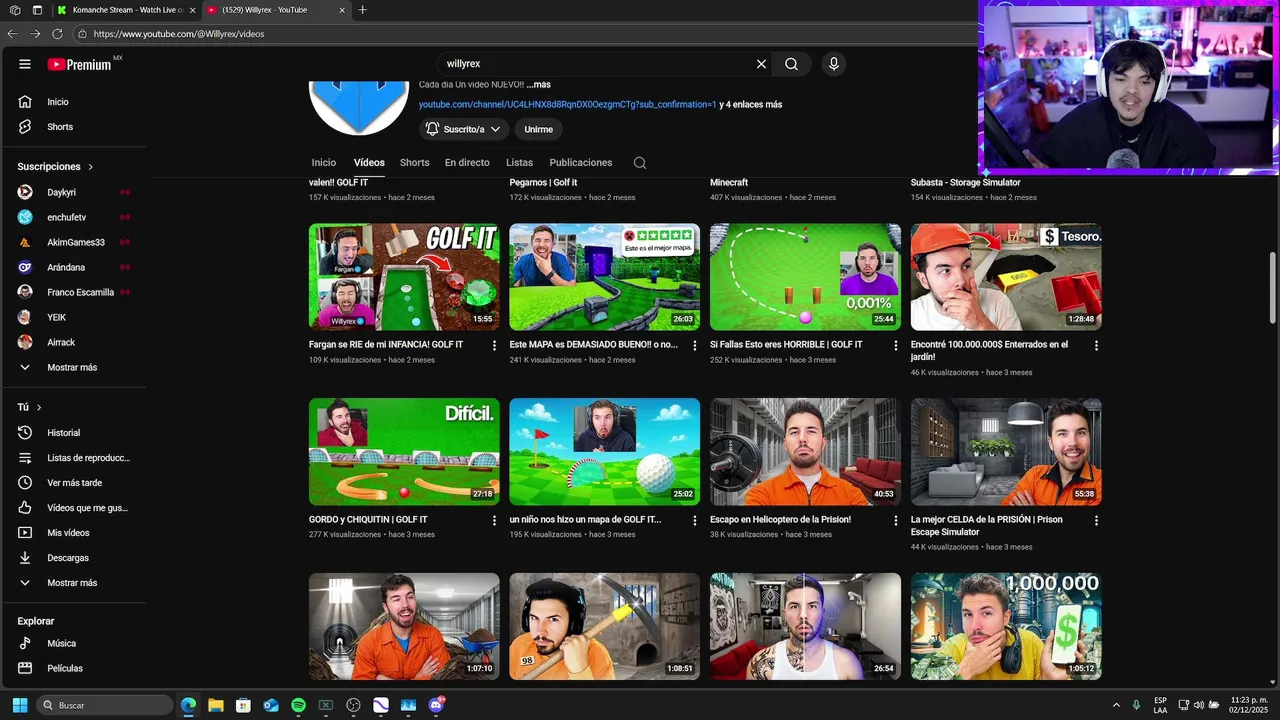This screenshot has height=720, width=1280.
Task: Switch to Listas channel tab
Action: pyautogui.click(x=519, y=162)
